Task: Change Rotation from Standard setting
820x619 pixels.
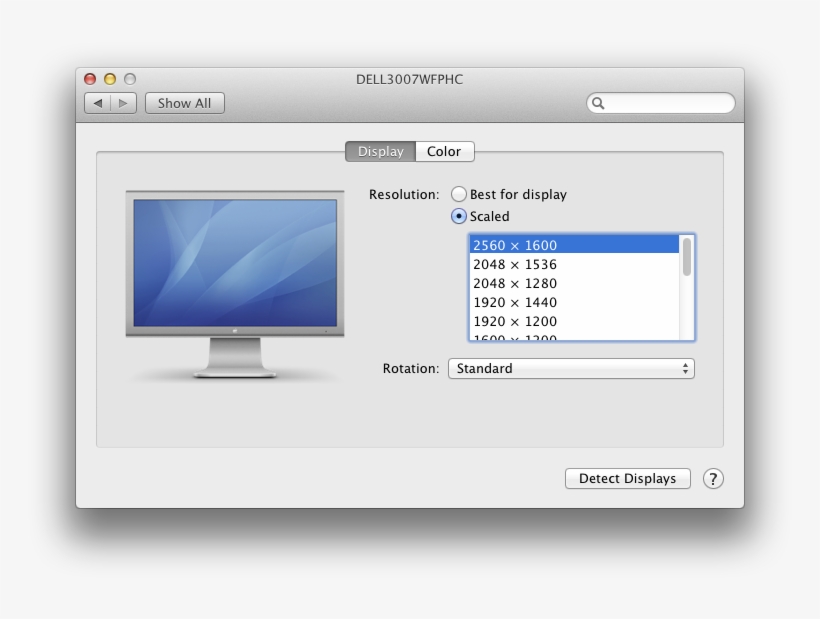Action: coord(570,368)
